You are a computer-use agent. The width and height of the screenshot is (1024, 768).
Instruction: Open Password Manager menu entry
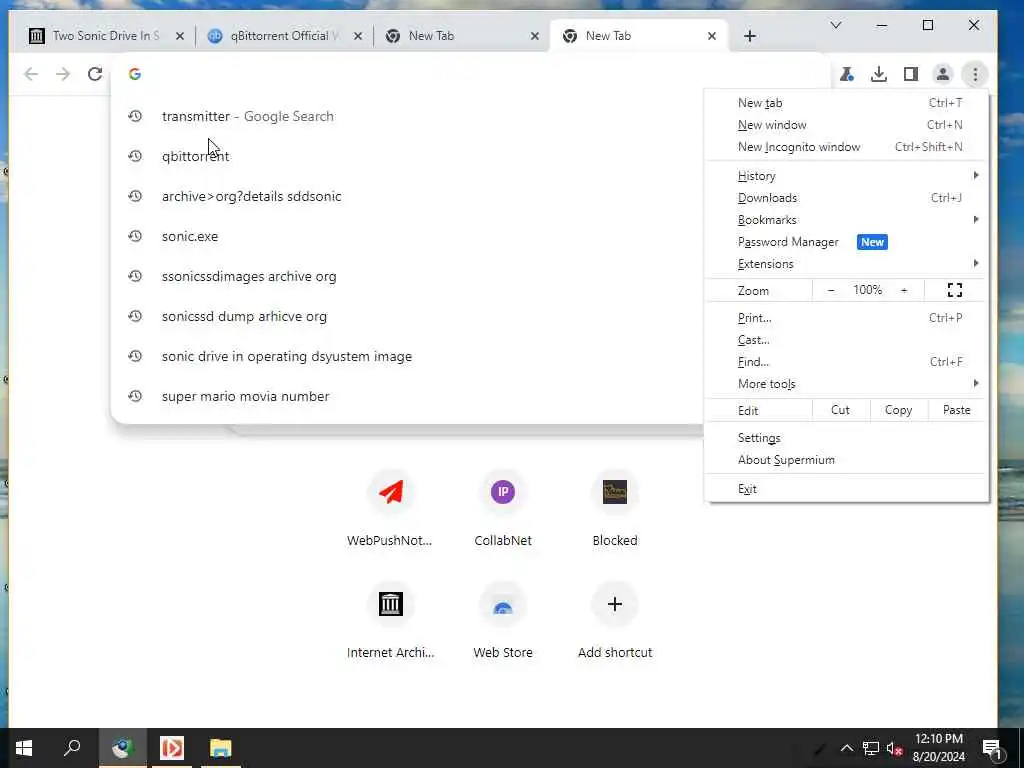pos(846,242)
